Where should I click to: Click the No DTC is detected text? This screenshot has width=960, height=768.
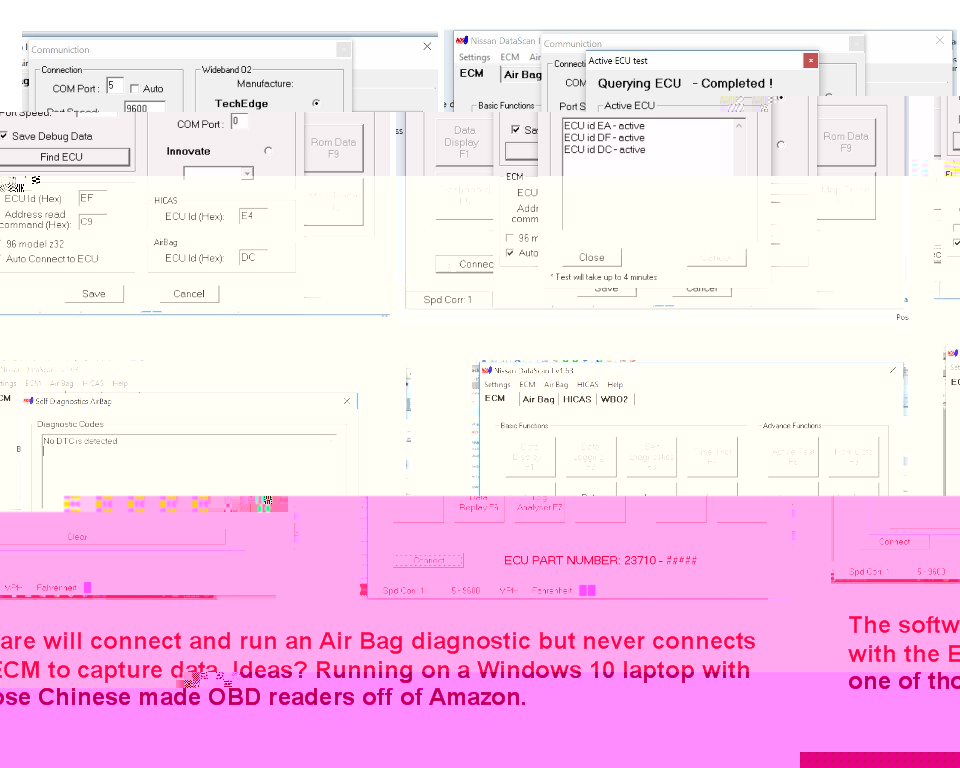tap(80, 441)
